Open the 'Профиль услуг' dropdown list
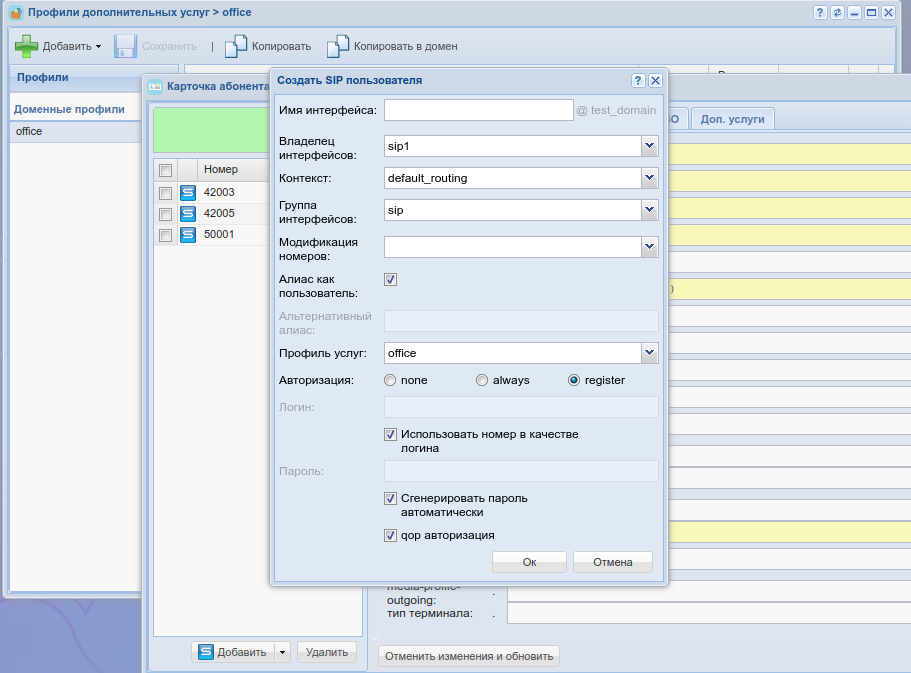Image resolution: width=911 pixels, height=673 pixels. click(x=649, y=353)
